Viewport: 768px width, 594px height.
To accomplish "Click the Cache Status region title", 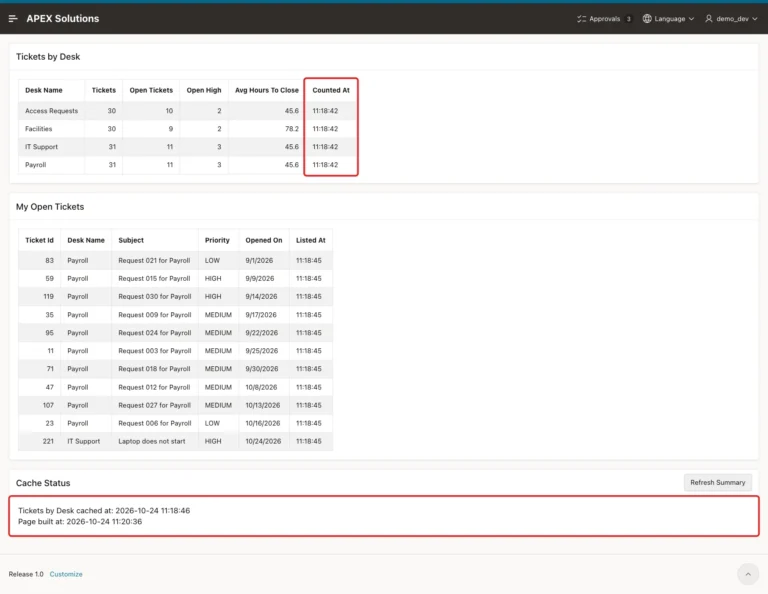I will point(43,483).
